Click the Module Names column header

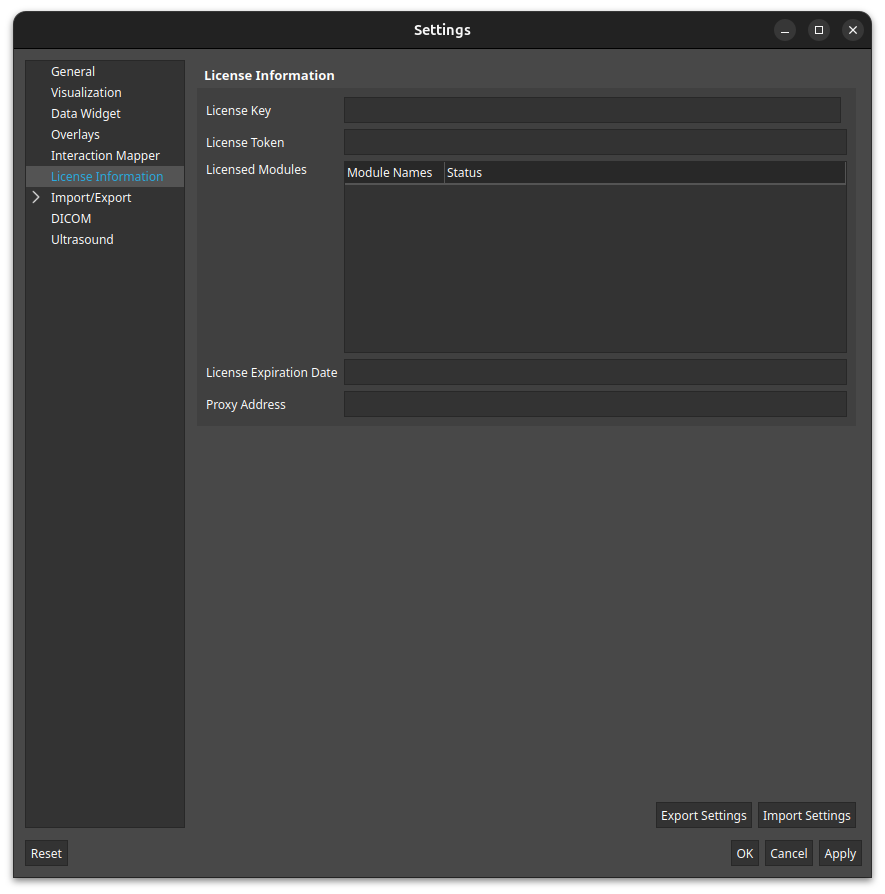pyautogui.click(x=394, y=173)
